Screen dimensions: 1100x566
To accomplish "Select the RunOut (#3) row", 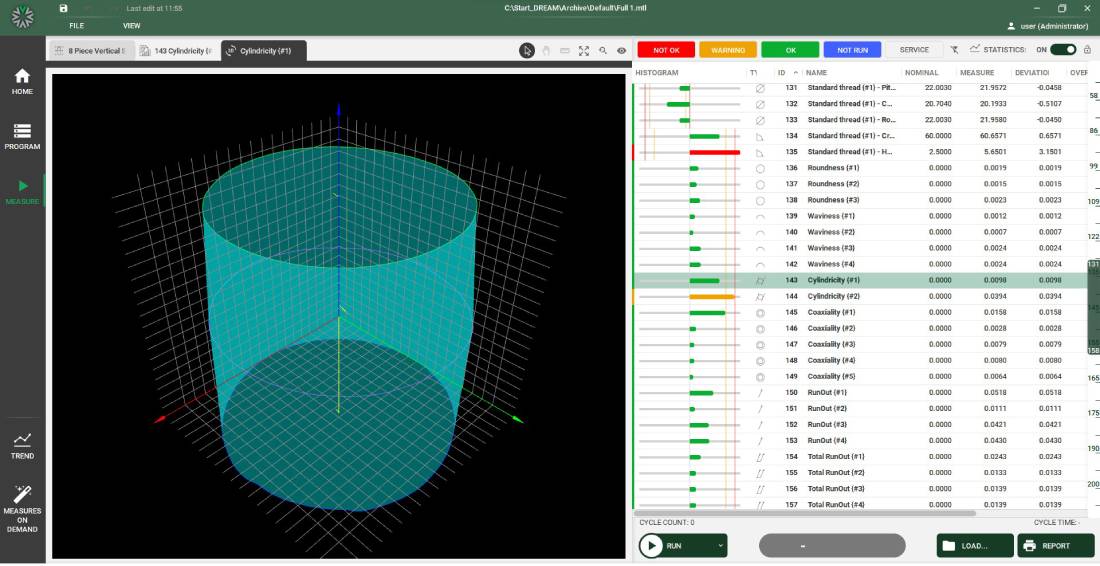I will point(860,425).
